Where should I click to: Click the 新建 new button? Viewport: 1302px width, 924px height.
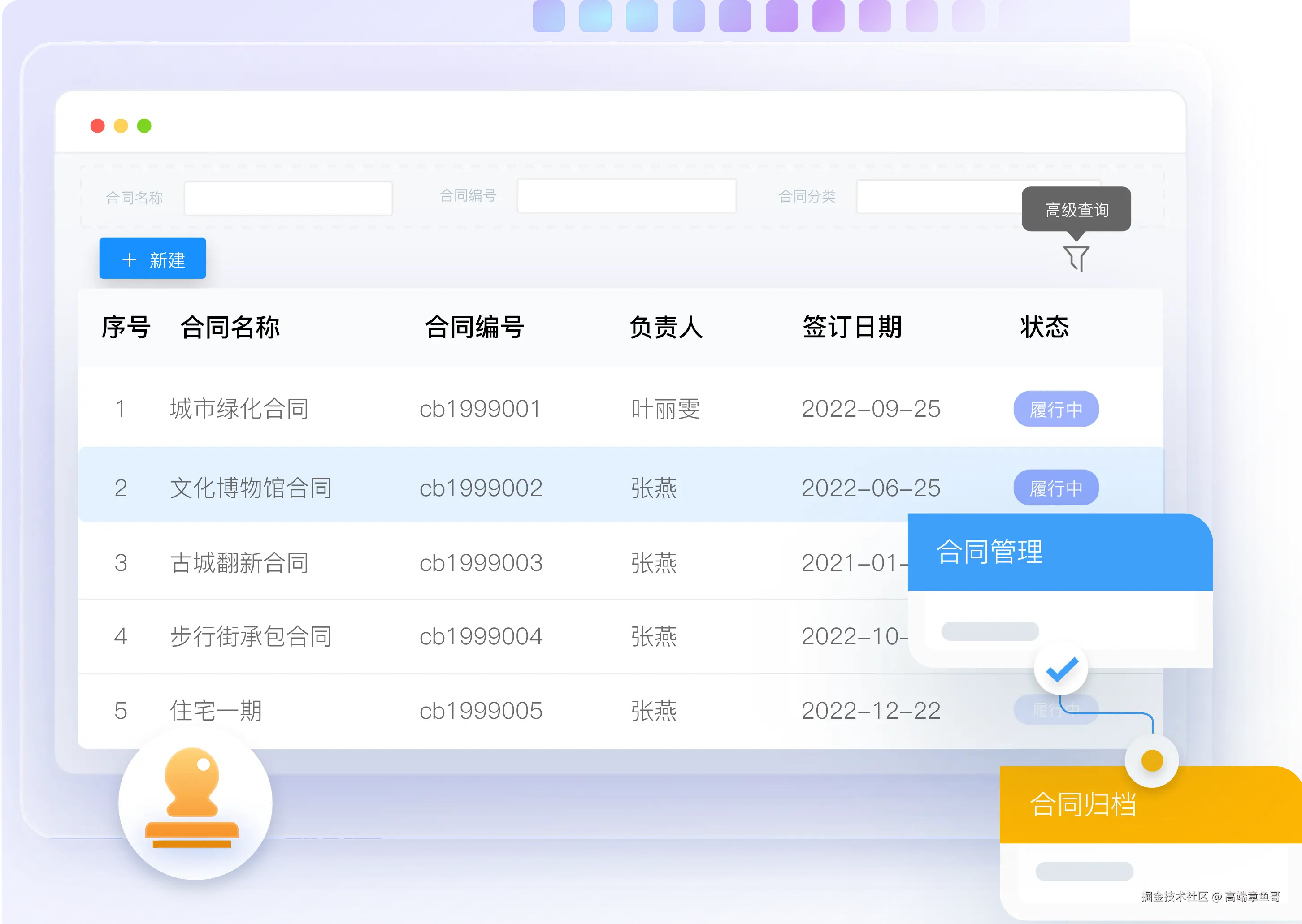point(152,259)
